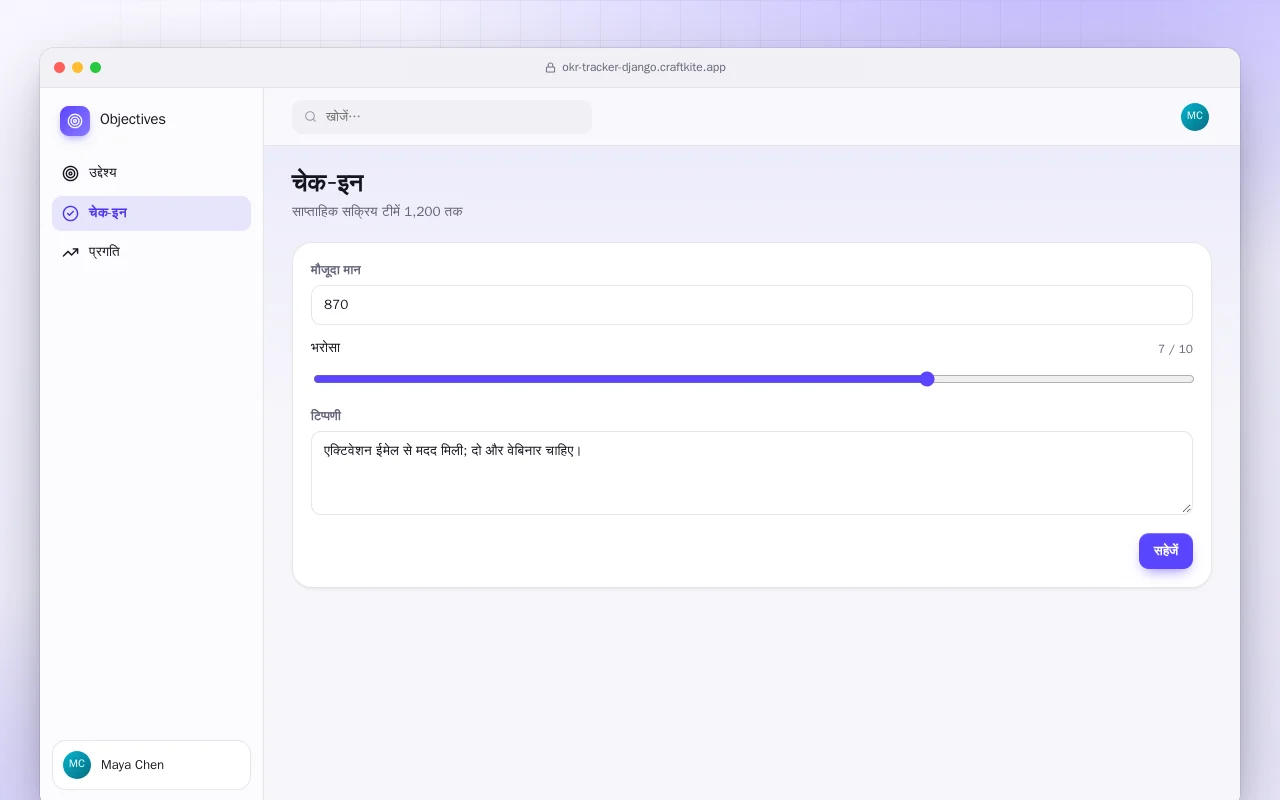Click the target icon beside उद्देश्य
Image resolution: width=1280 pixels, height=800 pixels.
pos(70,173)
